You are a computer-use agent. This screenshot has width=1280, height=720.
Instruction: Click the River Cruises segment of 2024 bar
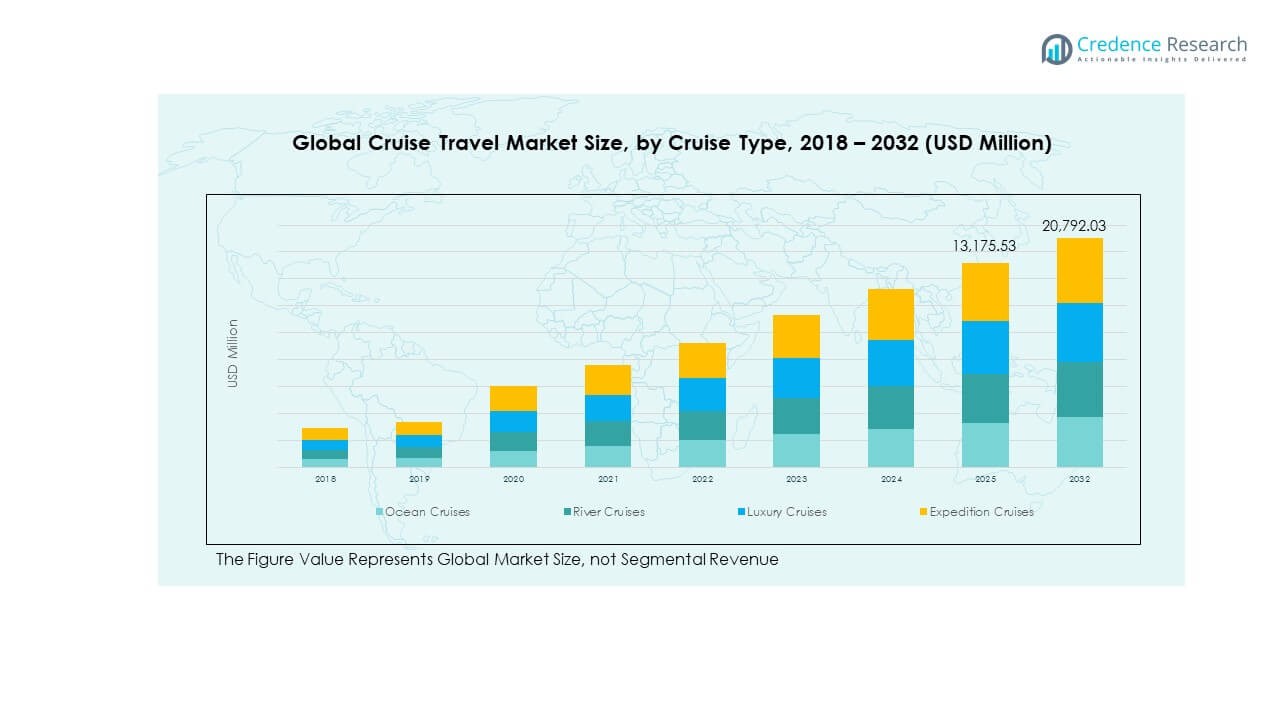(891, 407)
